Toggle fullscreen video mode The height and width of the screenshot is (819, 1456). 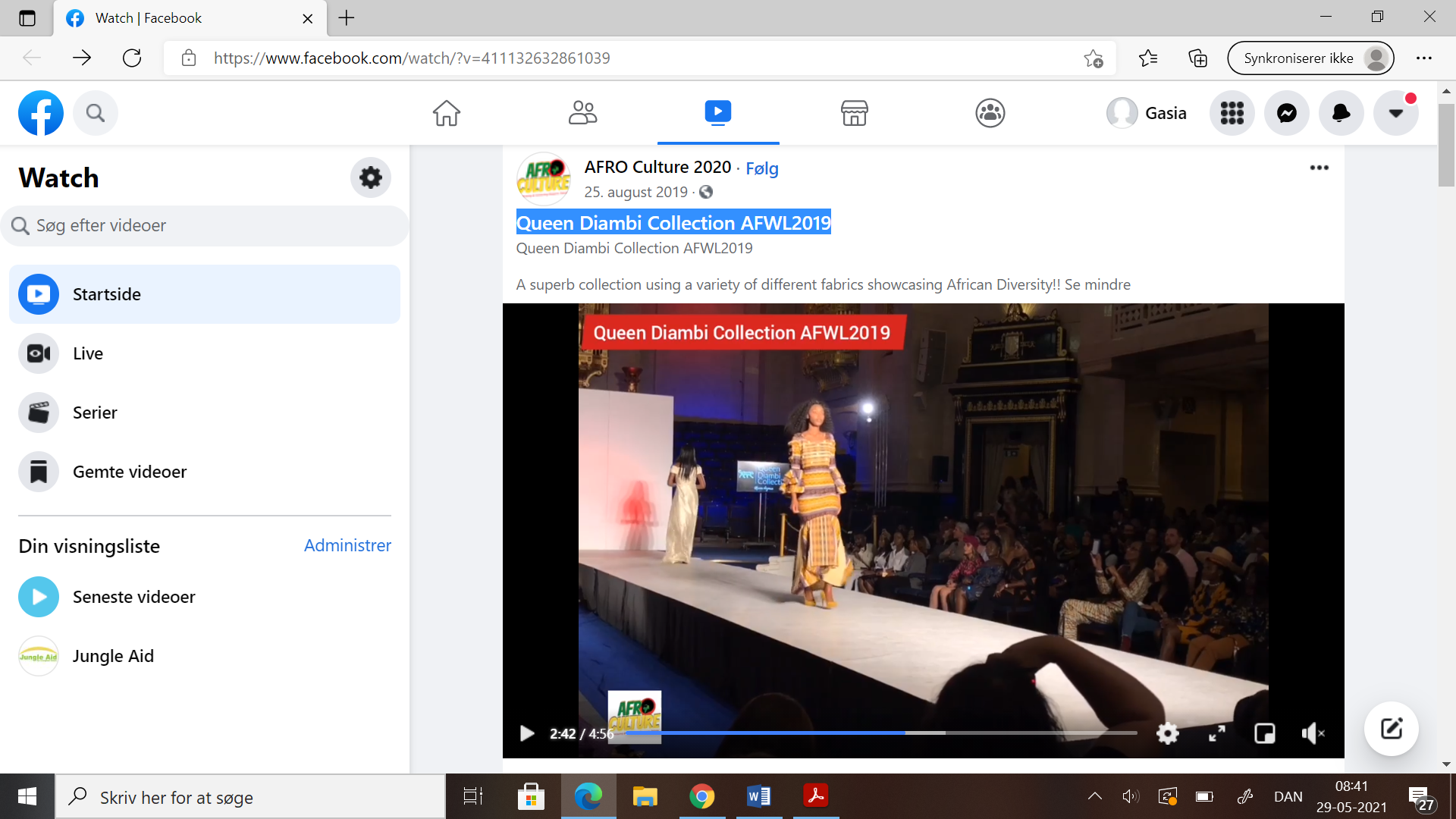coord(1216,733)
